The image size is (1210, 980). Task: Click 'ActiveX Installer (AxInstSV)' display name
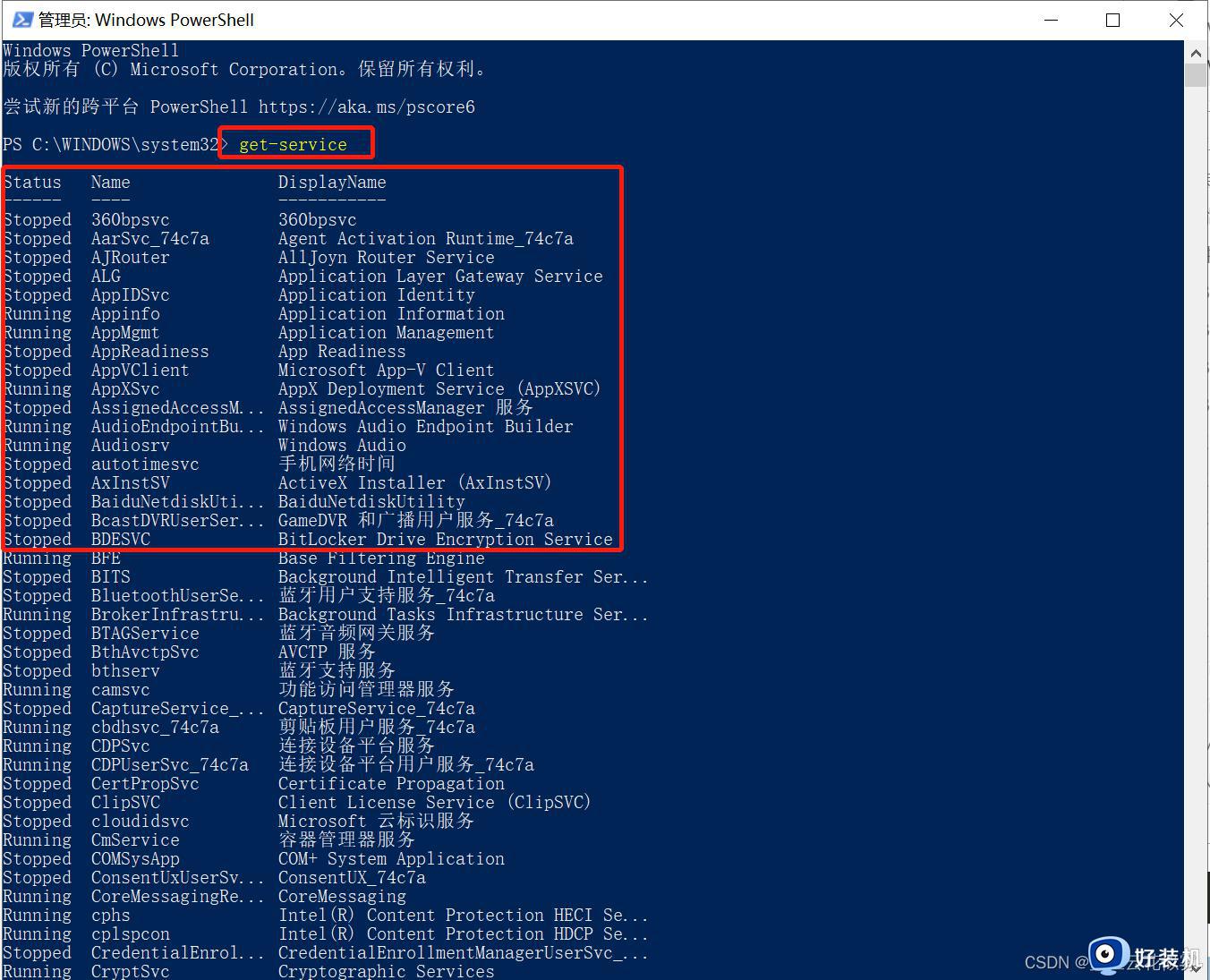(x=415, y=483)
